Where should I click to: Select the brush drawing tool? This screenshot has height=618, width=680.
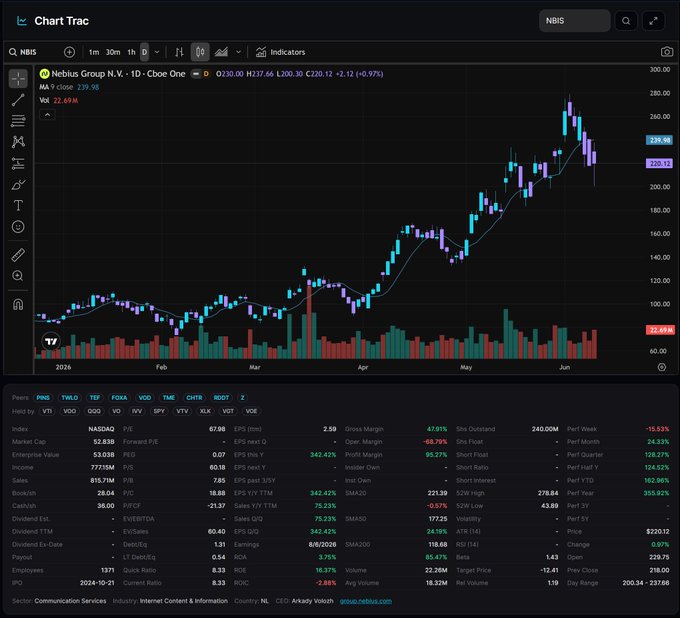18,185
